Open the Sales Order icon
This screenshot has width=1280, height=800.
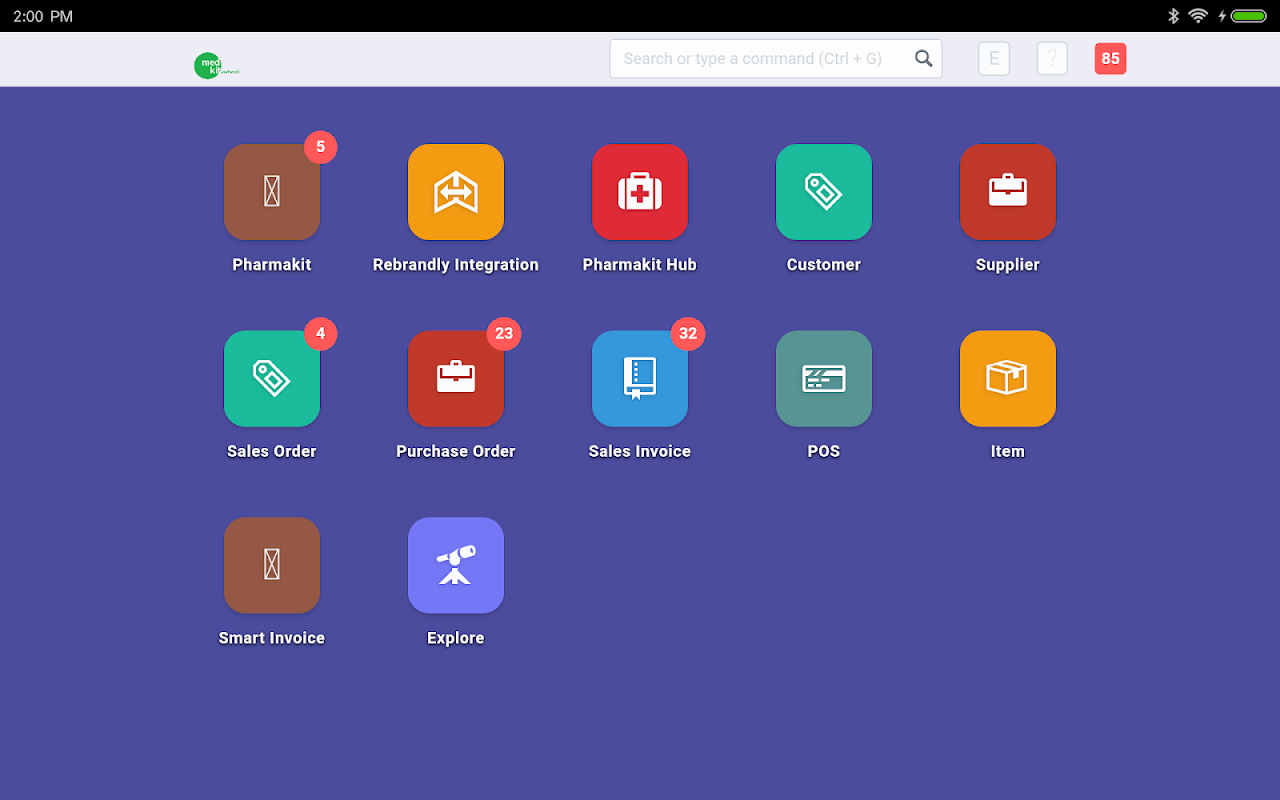coord(272,379)
